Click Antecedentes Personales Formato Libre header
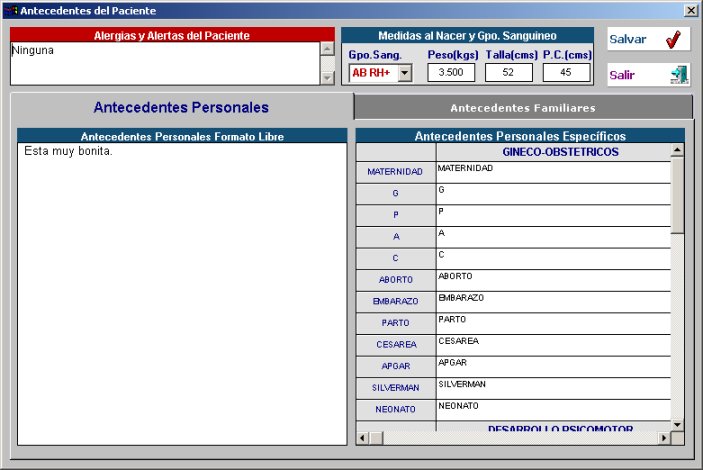Image resolution: width=703 pixels, height=470 pixels. [182, 136]
